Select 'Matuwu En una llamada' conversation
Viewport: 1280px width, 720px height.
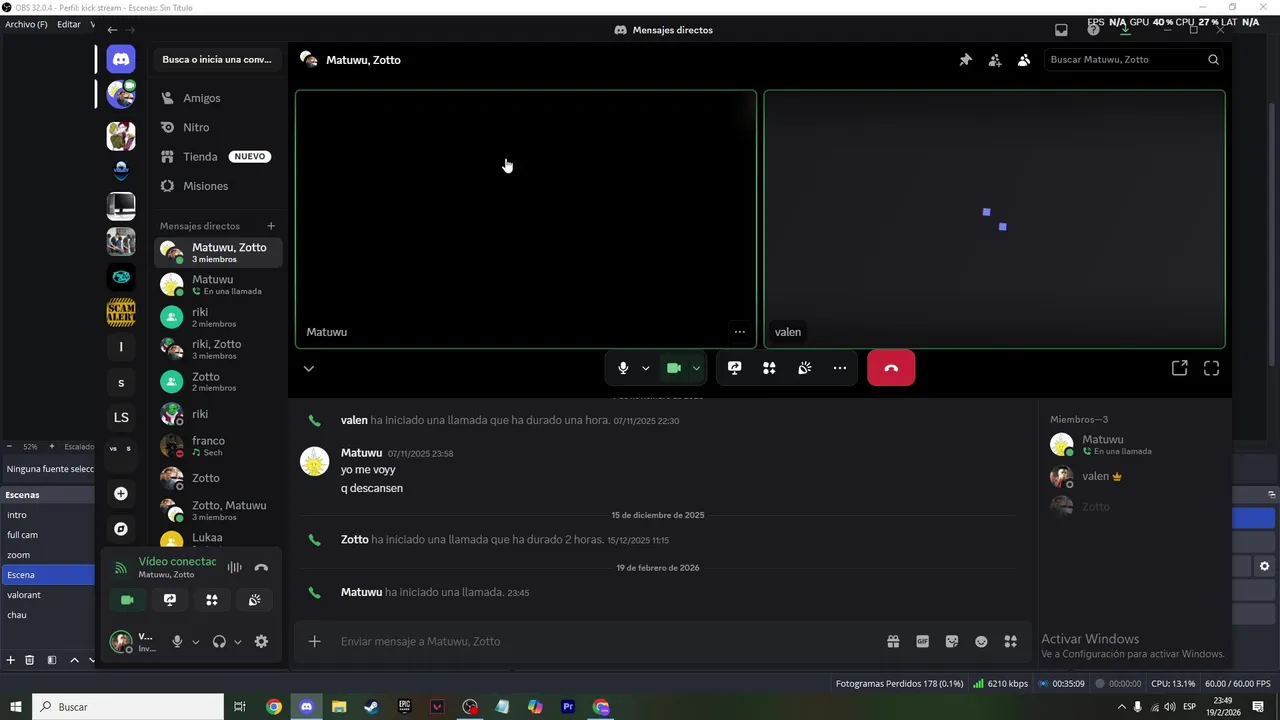217,285
